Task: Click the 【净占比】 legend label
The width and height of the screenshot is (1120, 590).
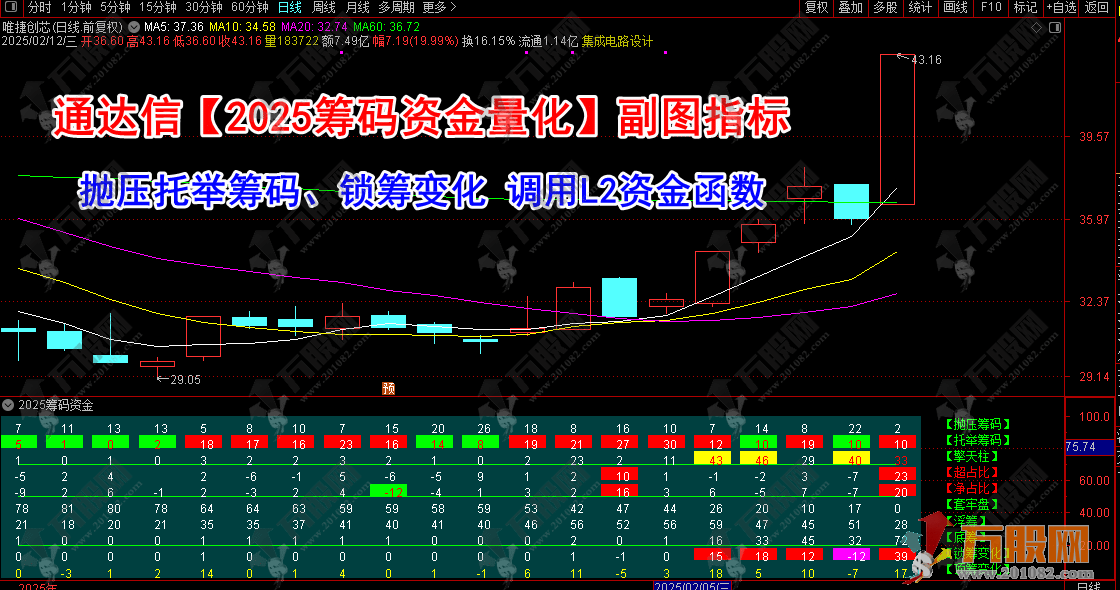Action: click(x=971, y=489)
